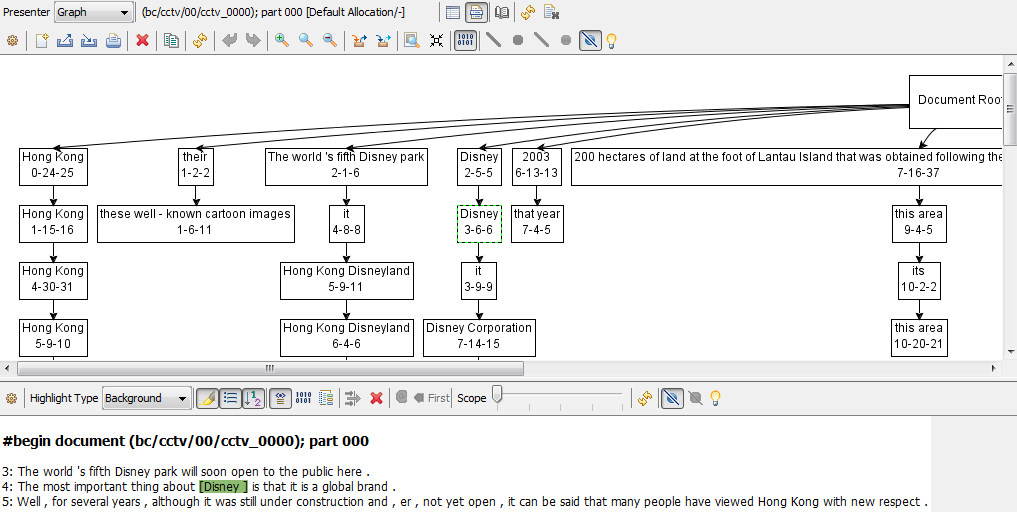Select the 'that year 7-4-5' node
Screen dimensions: 1017x512
(x=537, y=223)
